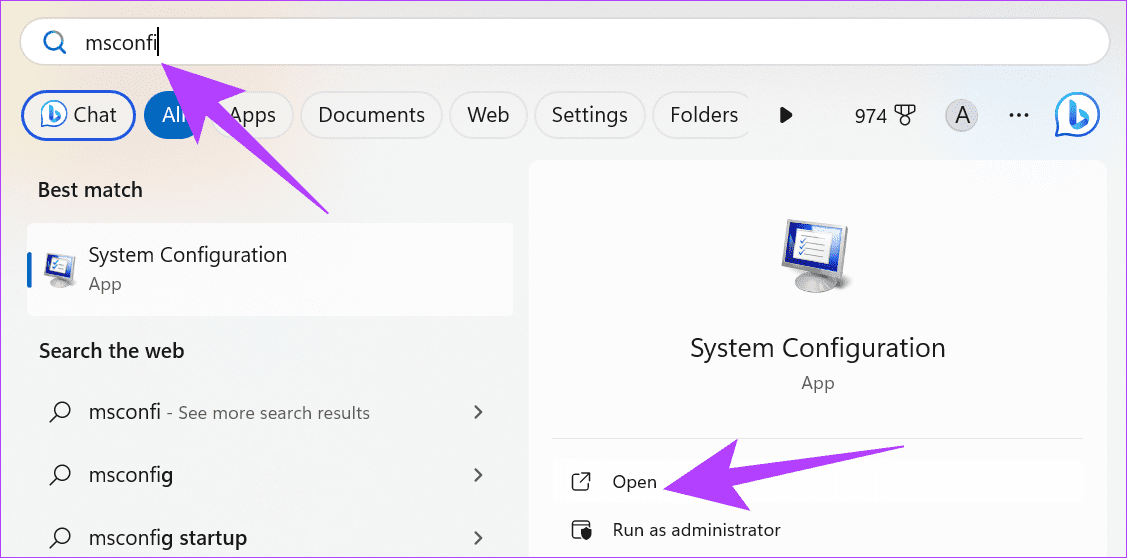Click the Open external-link icon

580,482
